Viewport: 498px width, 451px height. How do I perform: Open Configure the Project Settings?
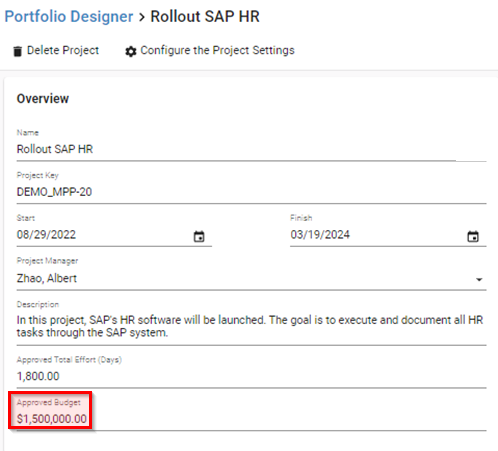(x=217, y=50)
